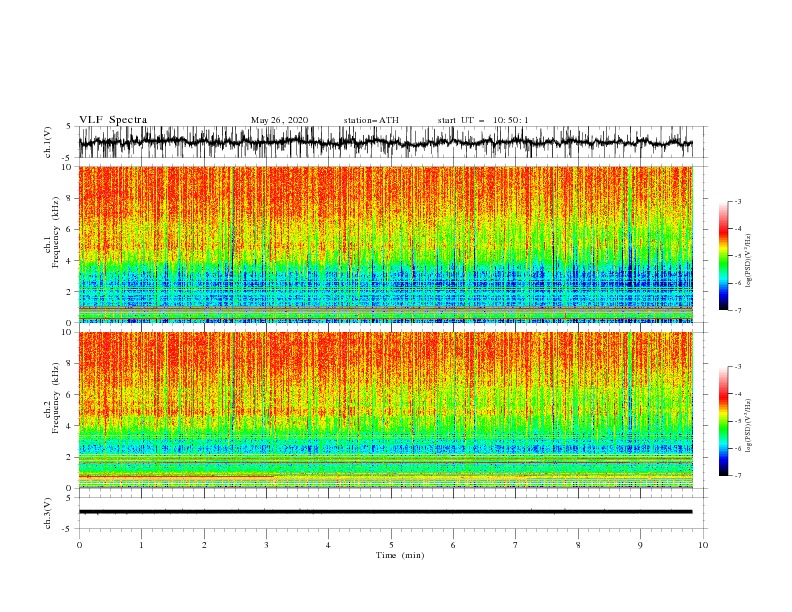The image size is (792, 612).
Task: Click the time axis tick label "3"
Action: tap(266, 545)
